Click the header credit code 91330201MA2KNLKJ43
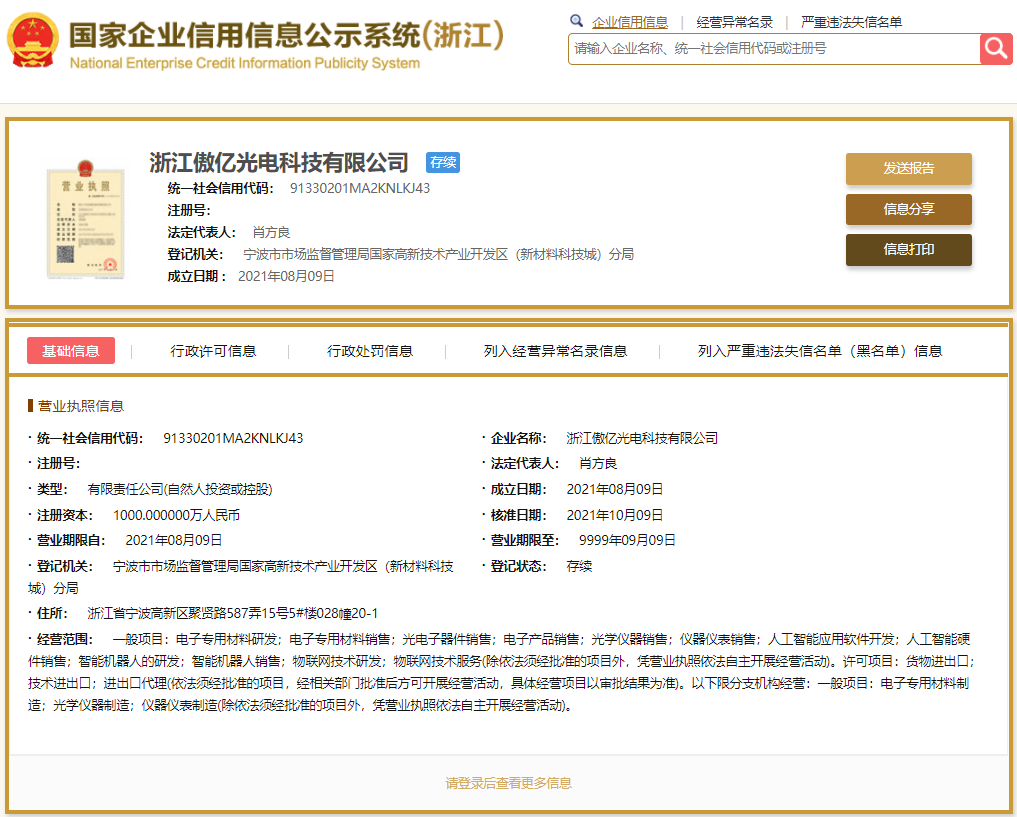The image size is (1017, 817). click(x=360, y=188)
